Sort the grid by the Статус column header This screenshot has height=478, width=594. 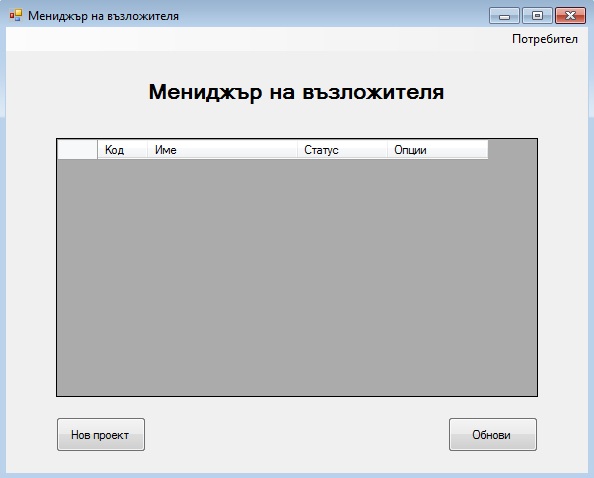(x=342, y=150)
